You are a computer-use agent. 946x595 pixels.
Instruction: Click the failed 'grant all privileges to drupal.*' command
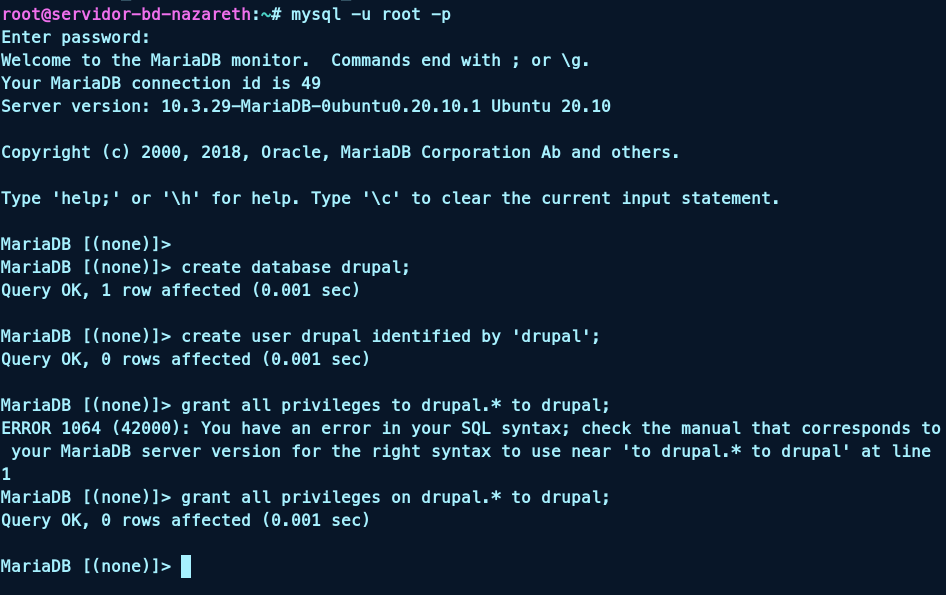[x=395, y=405]
